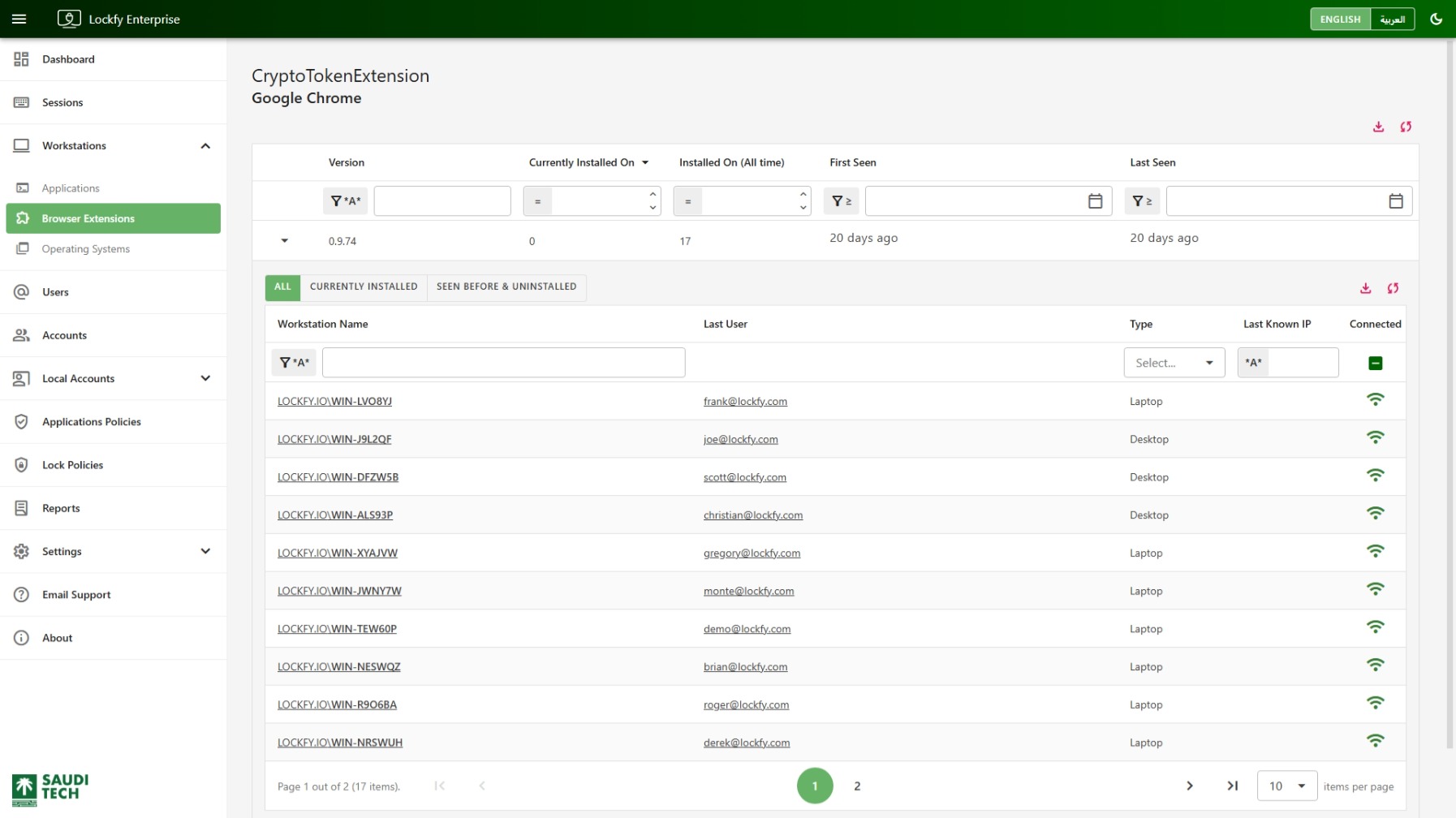The image size is (1456, 818).
Task: Download workstations list export icon
Action: coord(1366,288)
